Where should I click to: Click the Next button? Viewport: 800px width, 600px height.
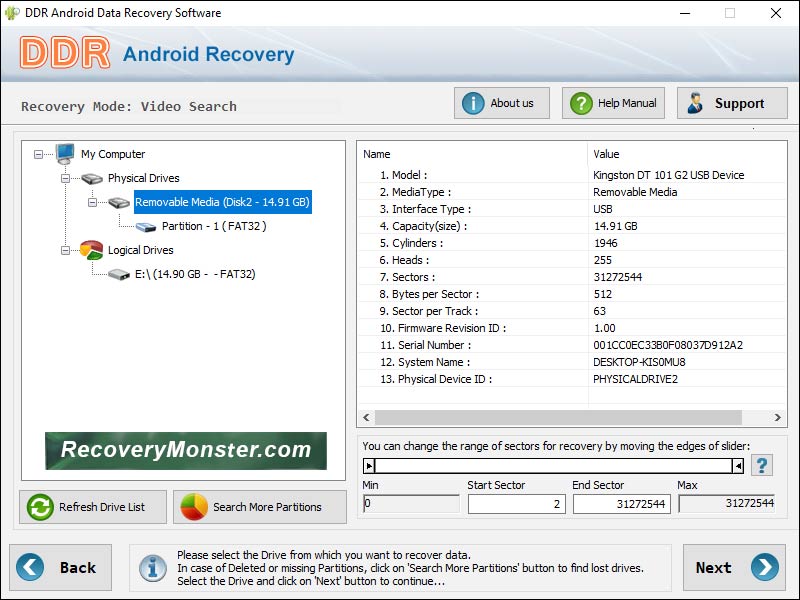[735, 567]
